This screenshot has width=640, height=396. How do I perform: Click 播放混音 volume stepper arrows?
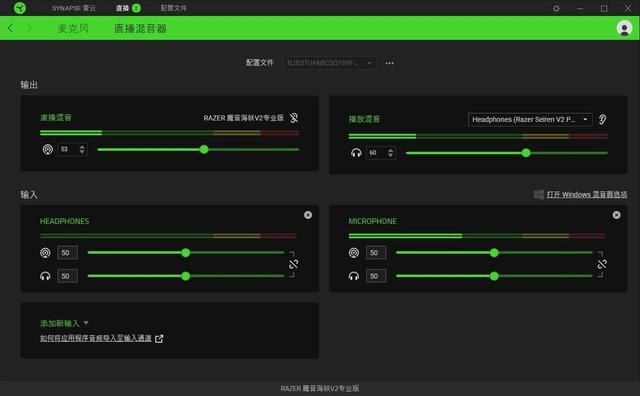point(391,153)
